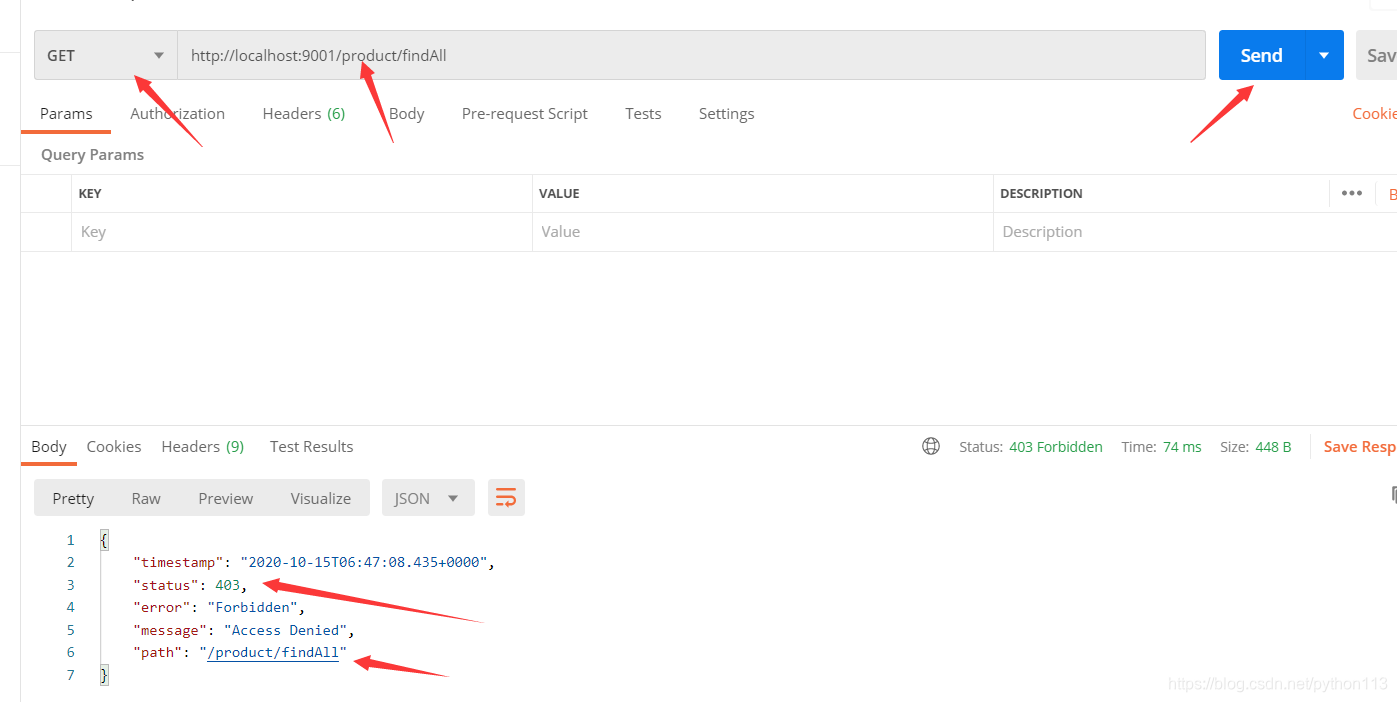1397x702 pixels.
Task: Open the JSON format dropdown
Action: coord(428,498)
